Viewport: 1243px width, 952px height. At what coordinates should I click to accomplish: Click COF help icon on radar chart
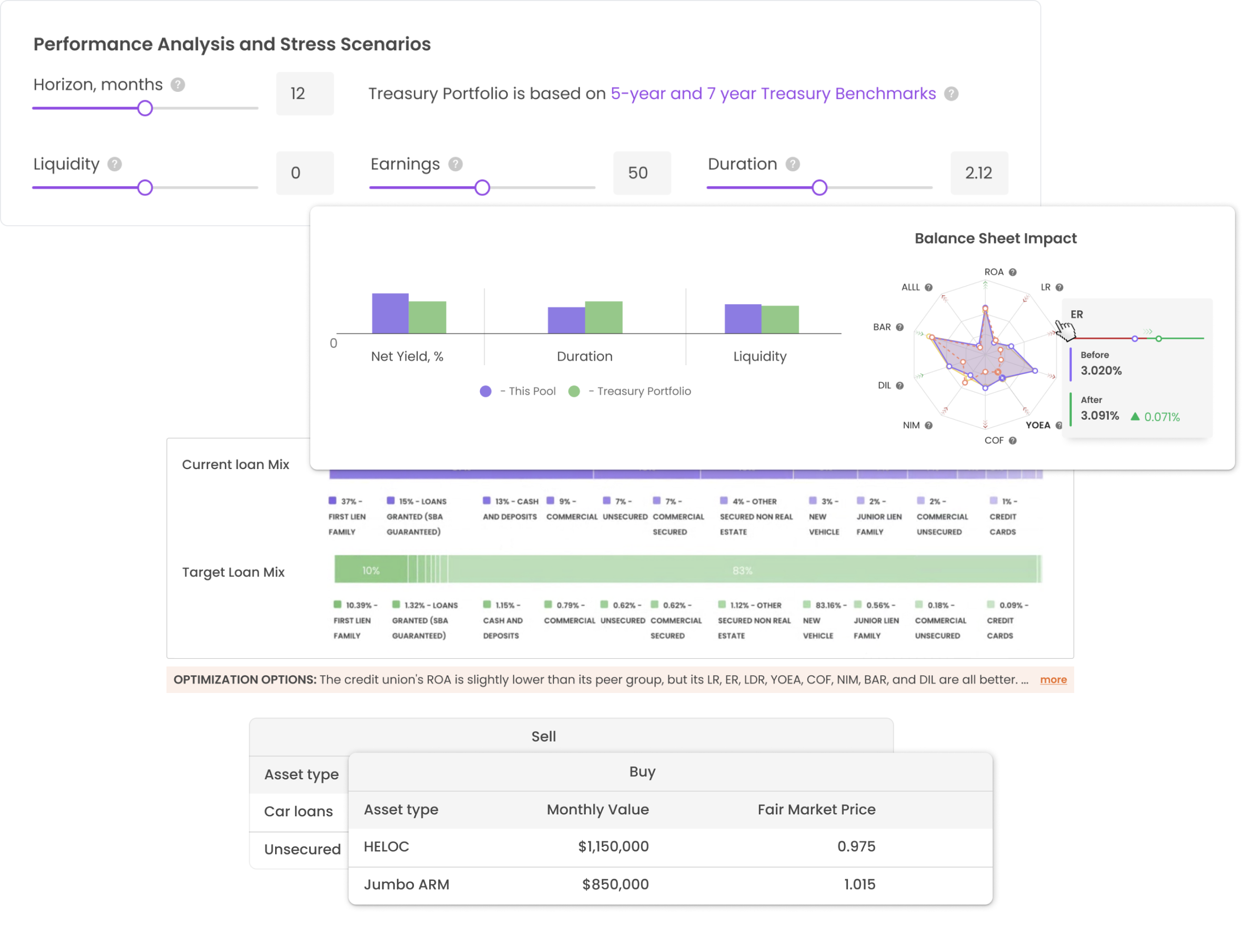pos(1012,441)
